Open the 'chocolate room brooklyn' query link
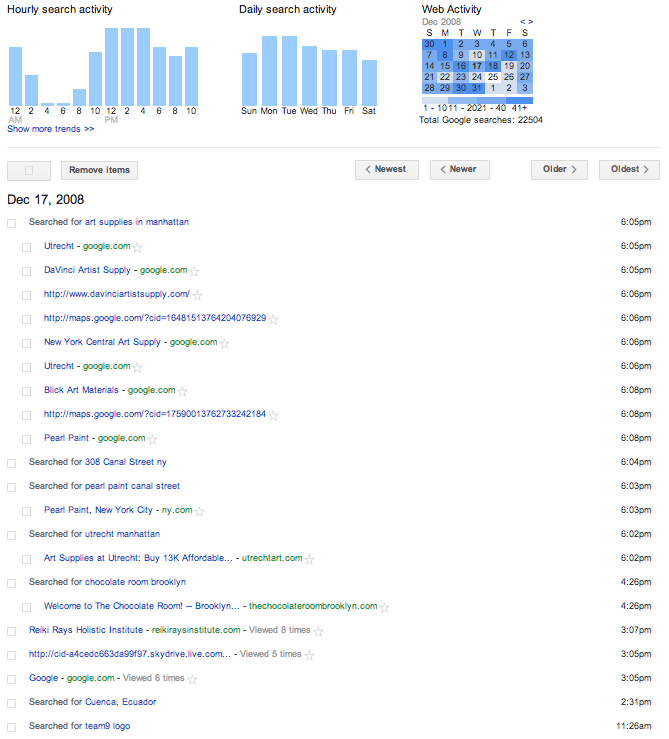 point(135,582)
